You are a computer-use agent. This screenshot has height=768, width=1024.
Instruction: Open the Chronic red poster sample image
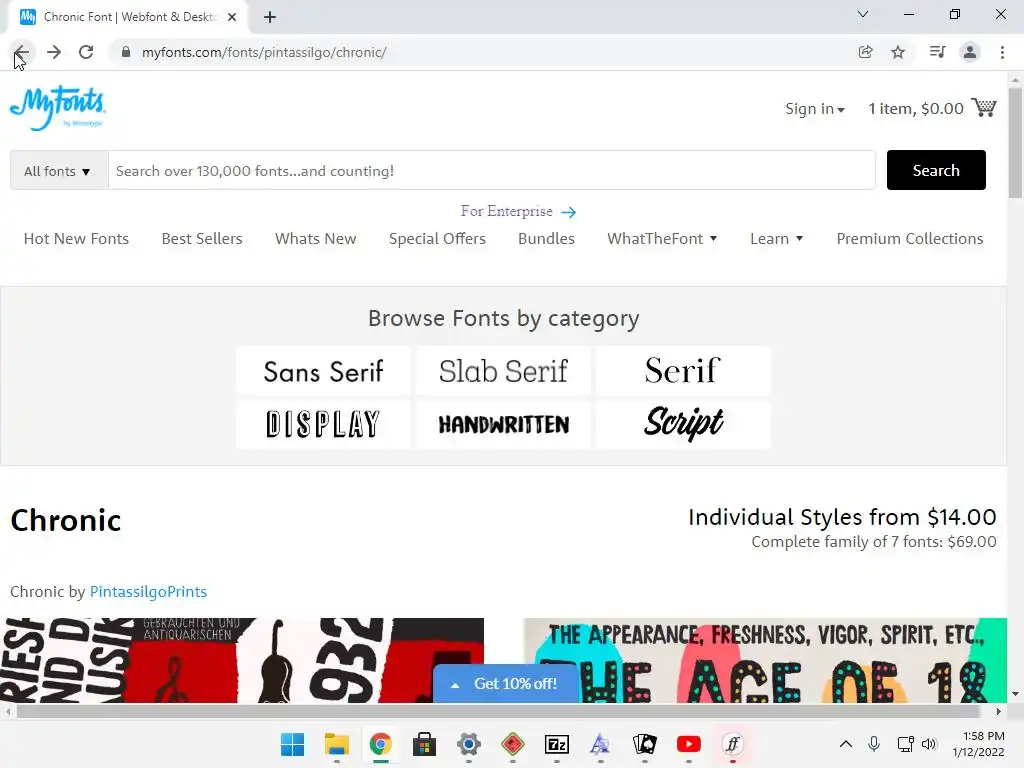(x=242, y=660)
